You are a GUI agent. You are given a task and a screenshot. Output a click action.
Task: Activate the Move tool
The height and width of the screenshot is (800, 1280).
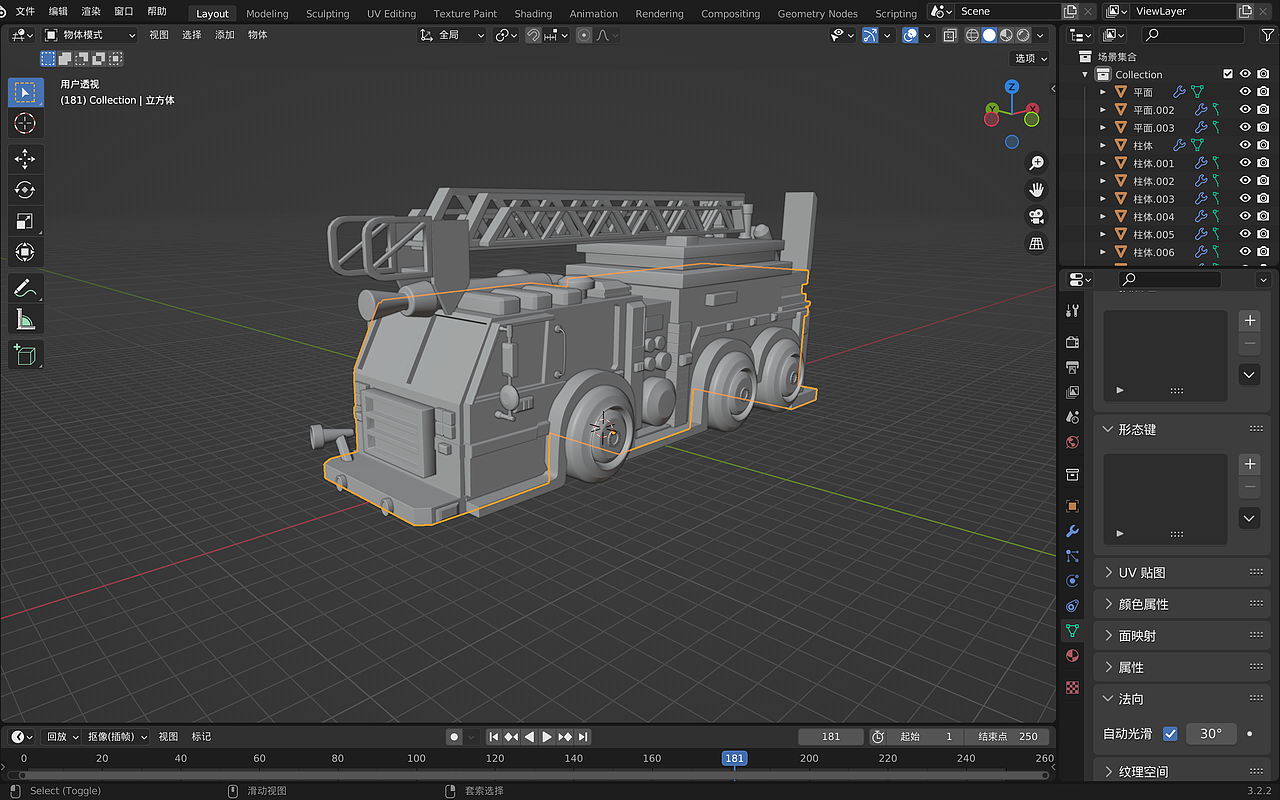point(25,159)
